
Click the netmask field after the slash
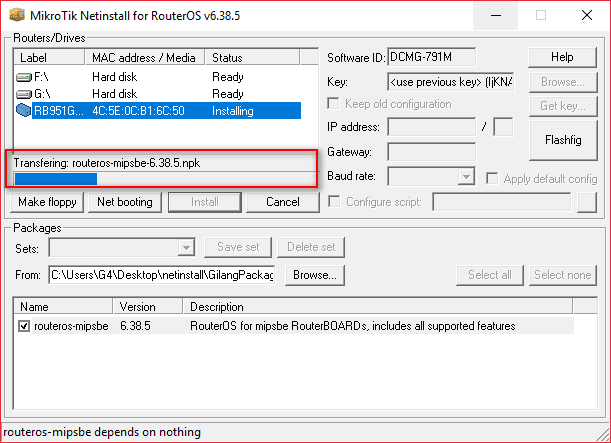coord(503,127)
